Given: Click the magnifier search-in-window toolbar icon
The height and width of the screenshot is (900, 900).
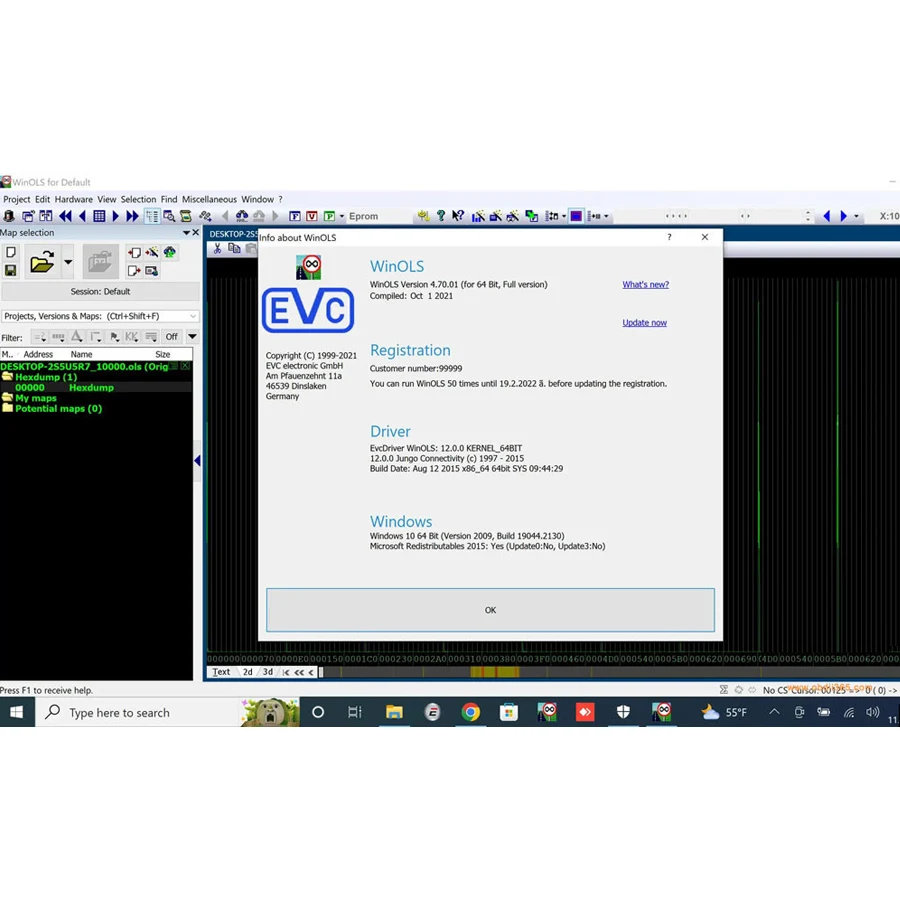Looking at the screenshot, I should tap(169, 216).
